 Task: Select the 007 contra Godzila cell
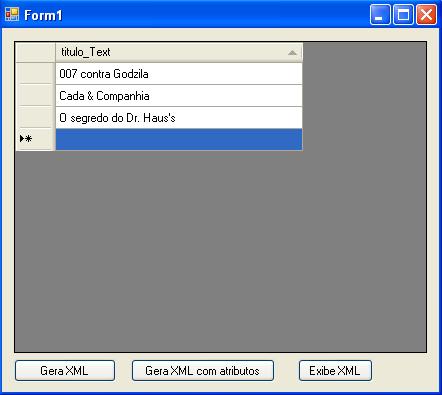point(179,74)
